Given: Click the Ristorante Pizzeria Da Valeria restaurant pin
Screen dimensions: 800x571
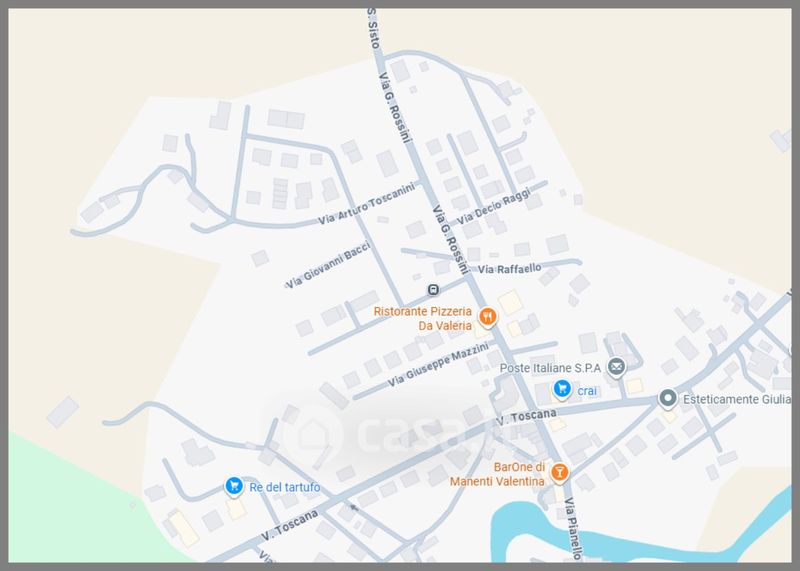Looking at the screenshot, I should coord(487,317).
